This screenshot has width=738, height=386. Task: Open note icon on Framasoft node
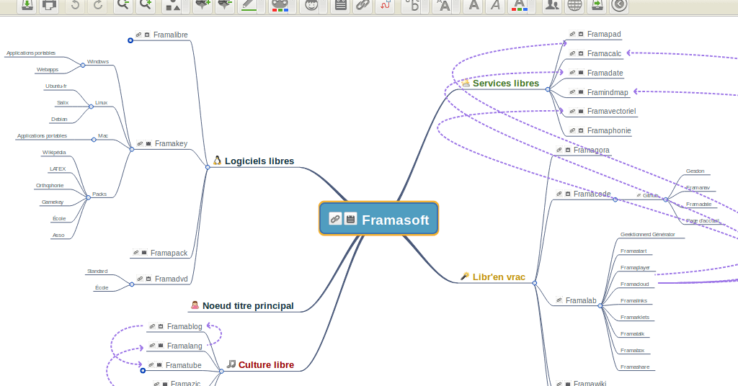pyautogui.click(x=350, y=219)
